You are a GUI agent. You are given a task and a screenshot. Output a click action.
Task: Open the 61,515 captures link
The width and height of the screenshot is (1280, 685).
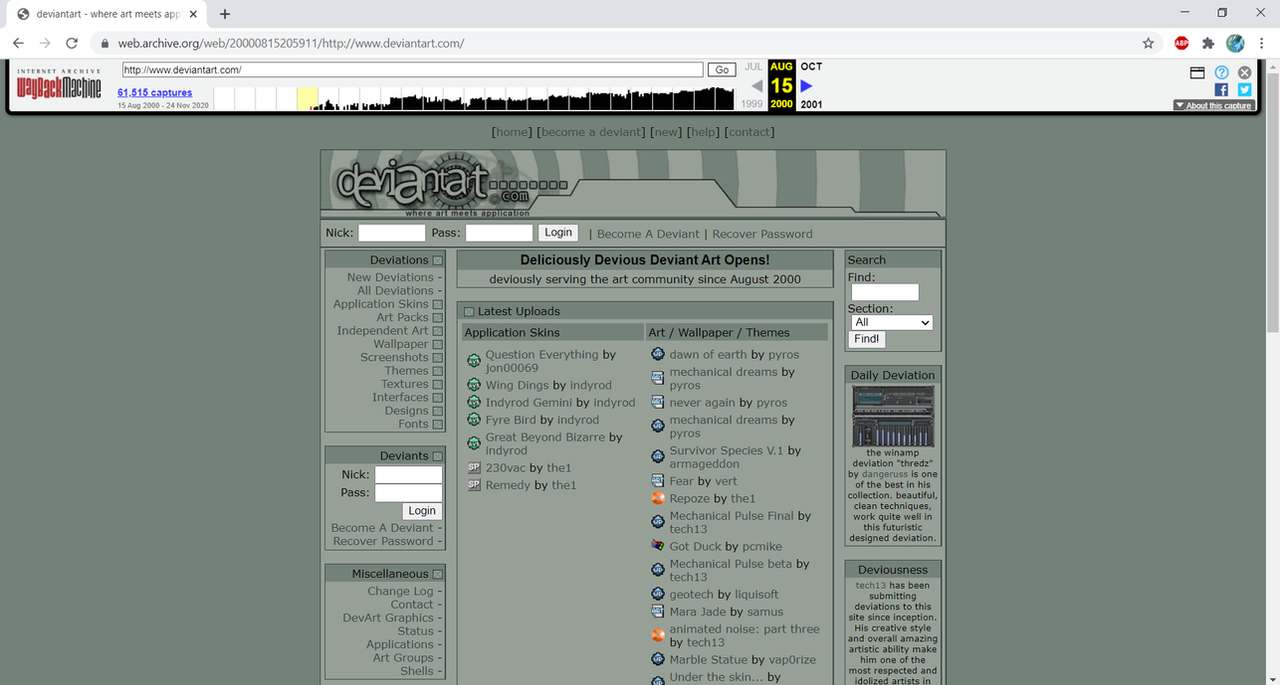tap(155, 93)
